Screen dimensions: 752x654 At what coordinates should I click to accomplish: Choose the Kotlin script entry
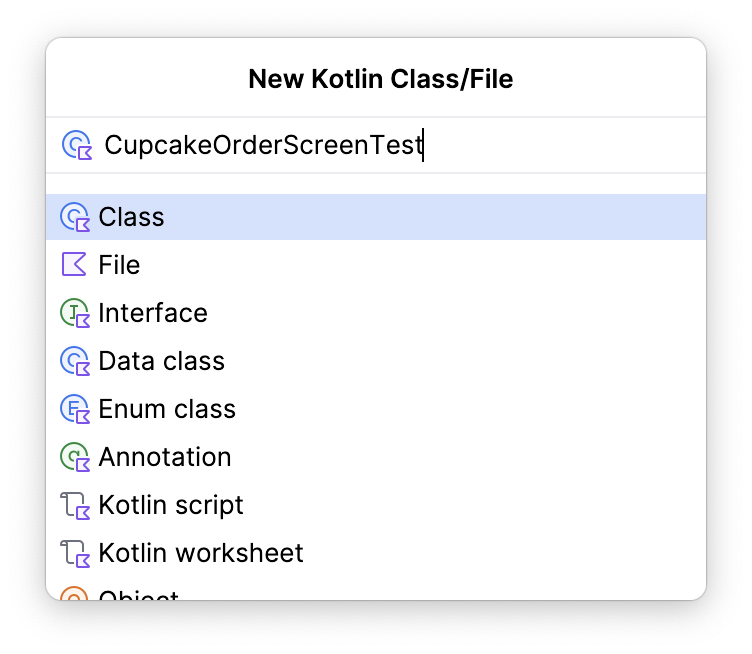coord(171,505)
